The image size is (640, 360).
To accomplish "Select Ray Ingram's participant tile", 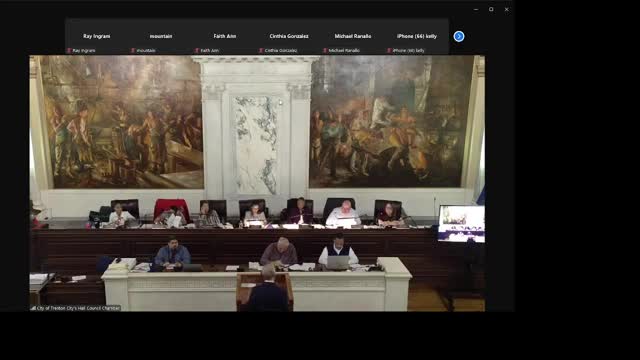I will point(97,36).
